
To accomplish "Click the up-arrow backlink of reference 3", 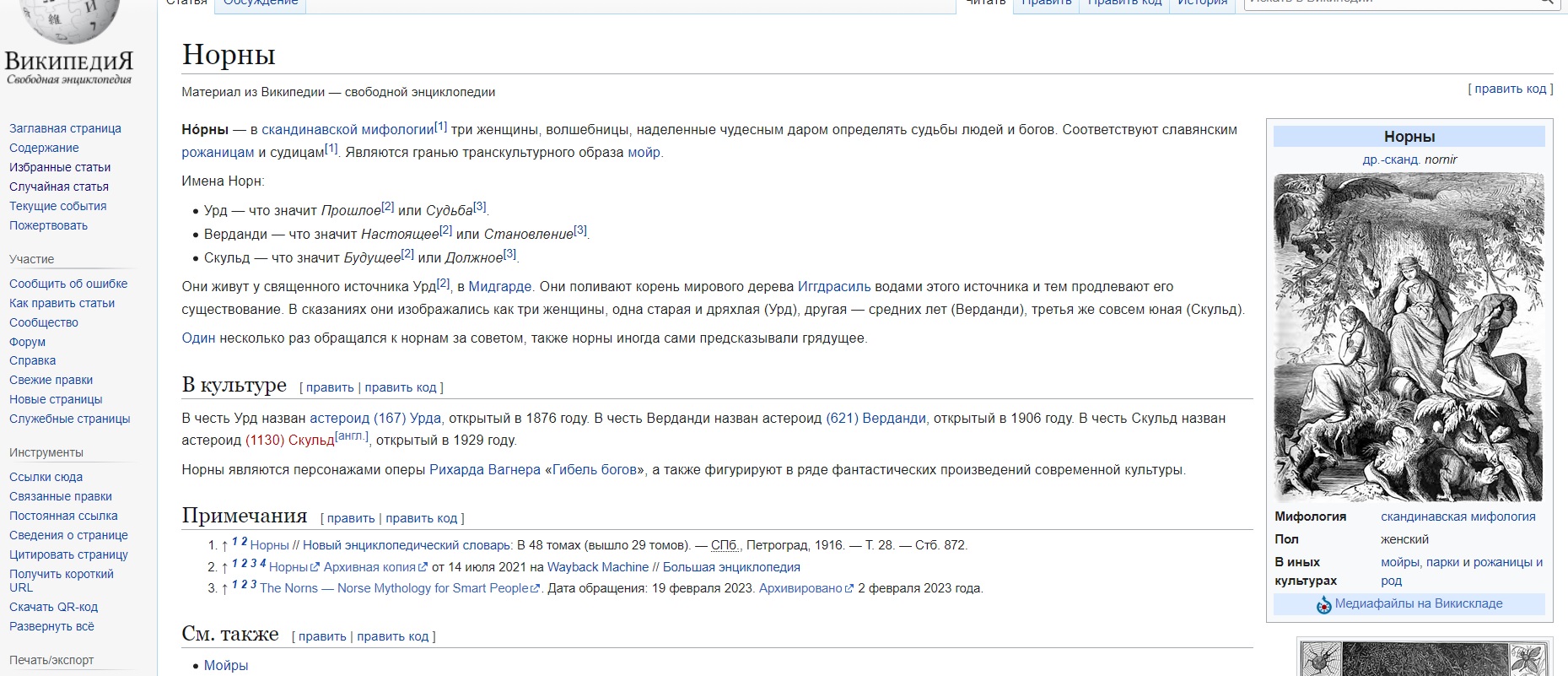I will 224,589.
